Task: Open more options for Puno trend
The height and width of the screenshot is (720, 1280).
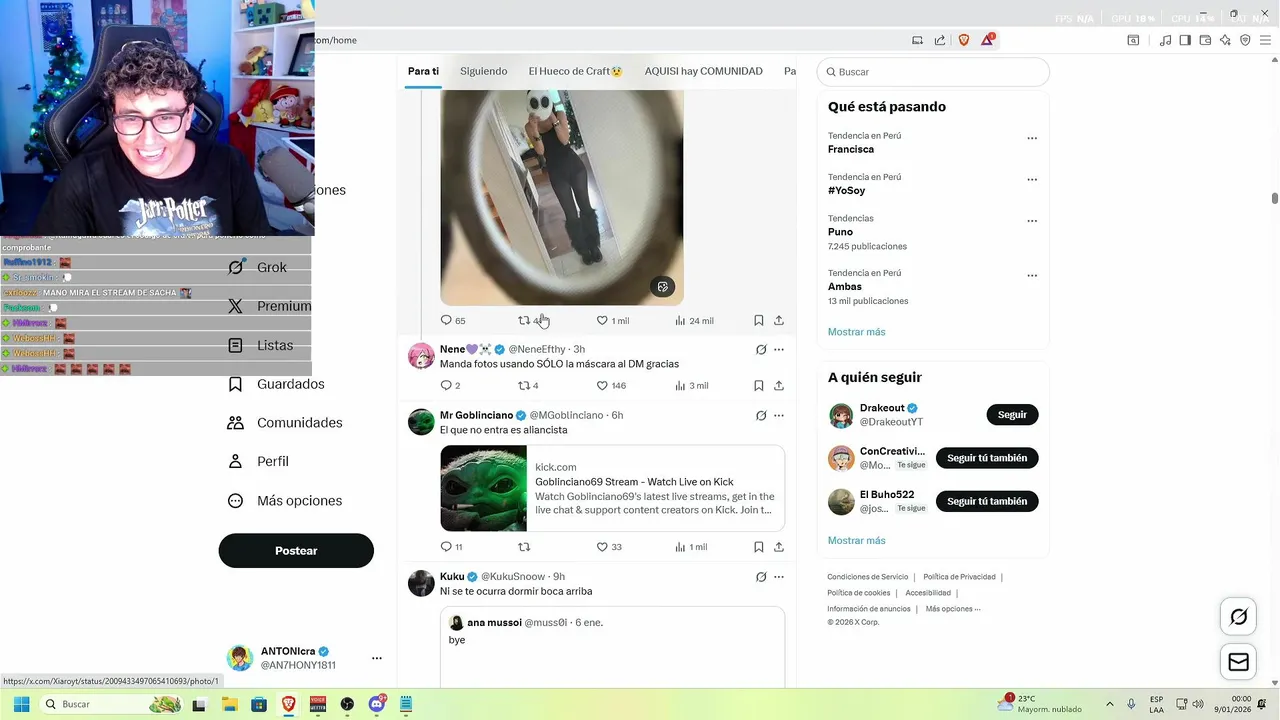Action: (x=1032, y=221)
